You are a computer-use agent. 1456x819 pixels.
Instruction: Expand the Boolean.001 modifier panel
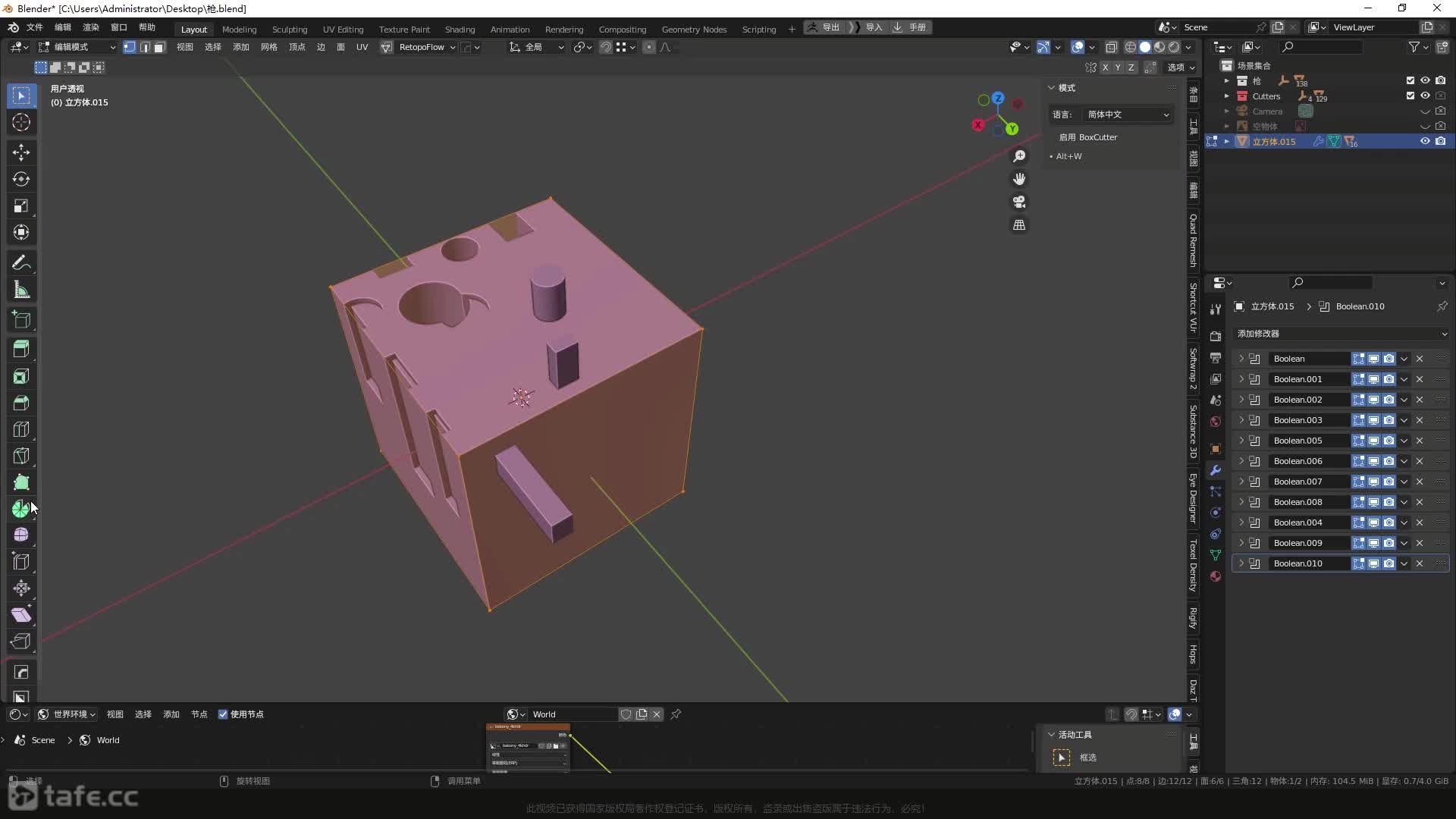[1241, 379]
